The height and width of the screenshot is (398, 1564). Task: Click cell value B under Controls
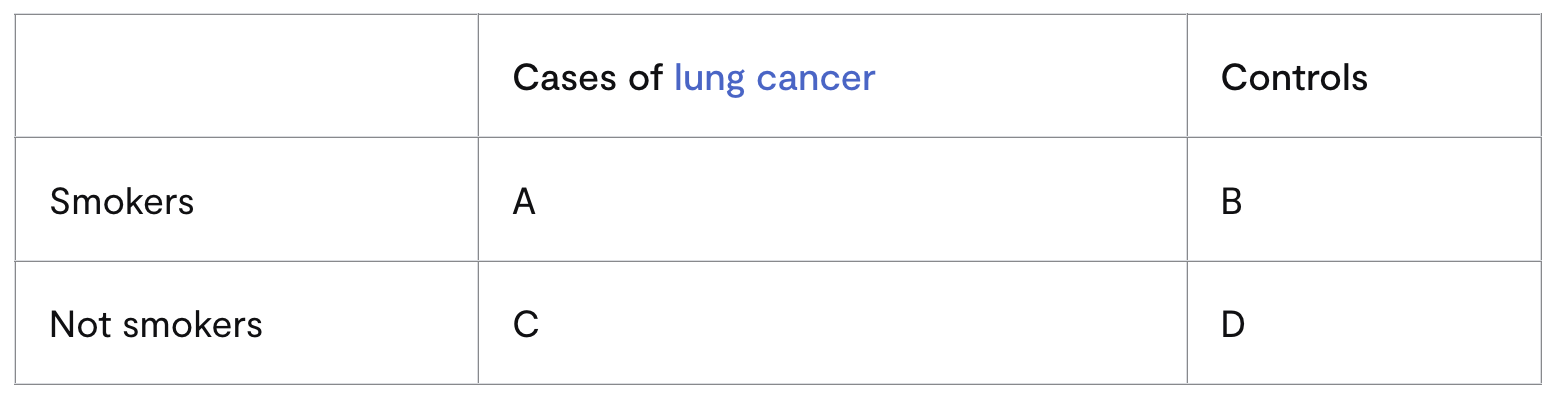pyautogui.click(x=1231, y=202)
